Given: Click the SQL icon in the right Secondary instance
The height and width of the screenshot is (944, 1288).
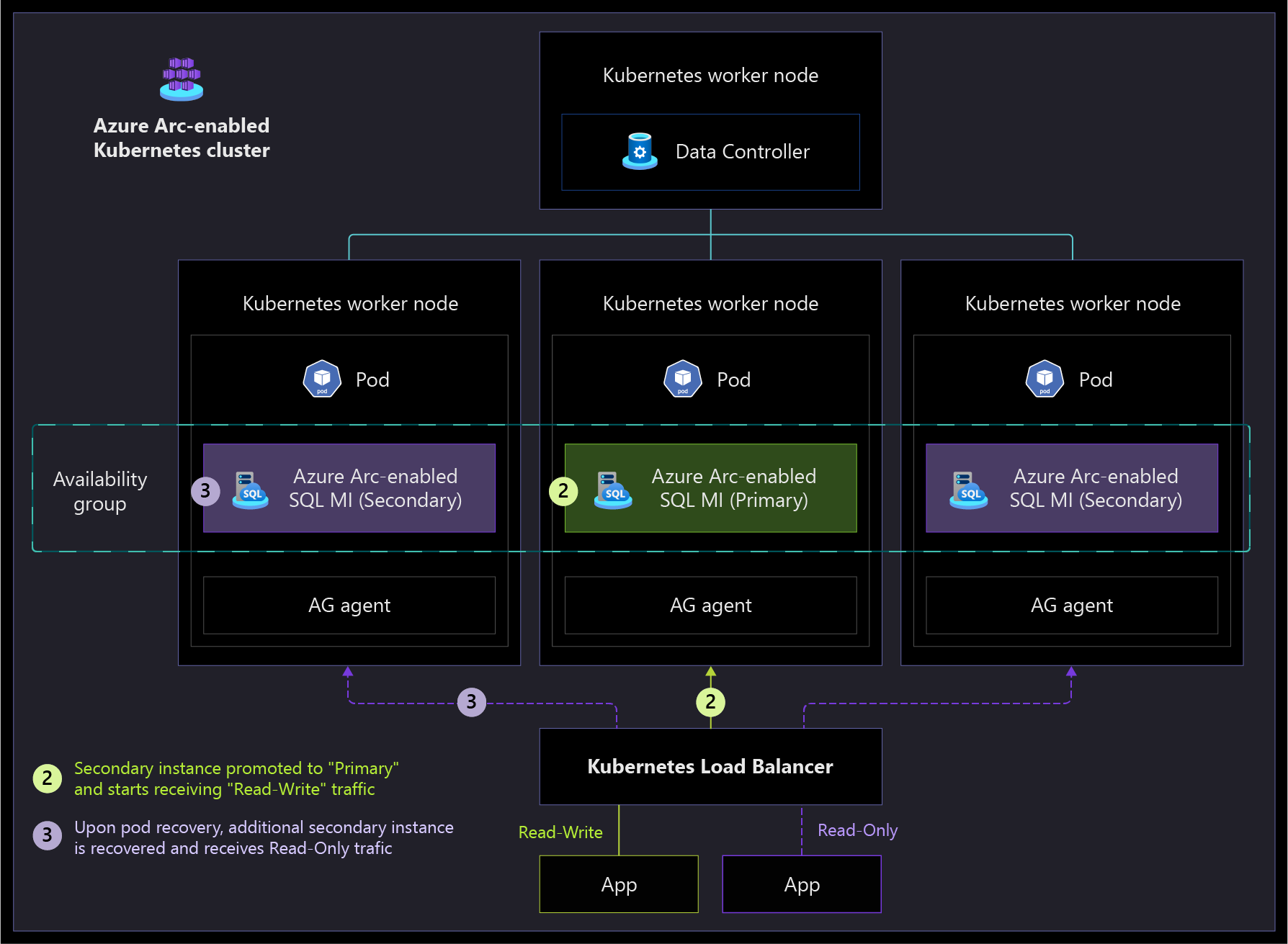Looking at the screenshot, I should point(969,490).
